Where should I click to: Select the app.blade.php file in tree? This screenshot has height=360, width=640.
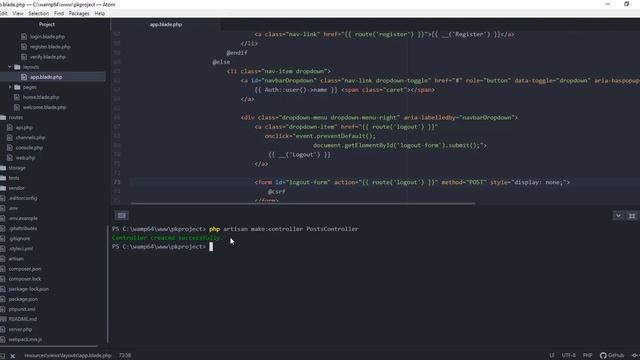(46, 77)
